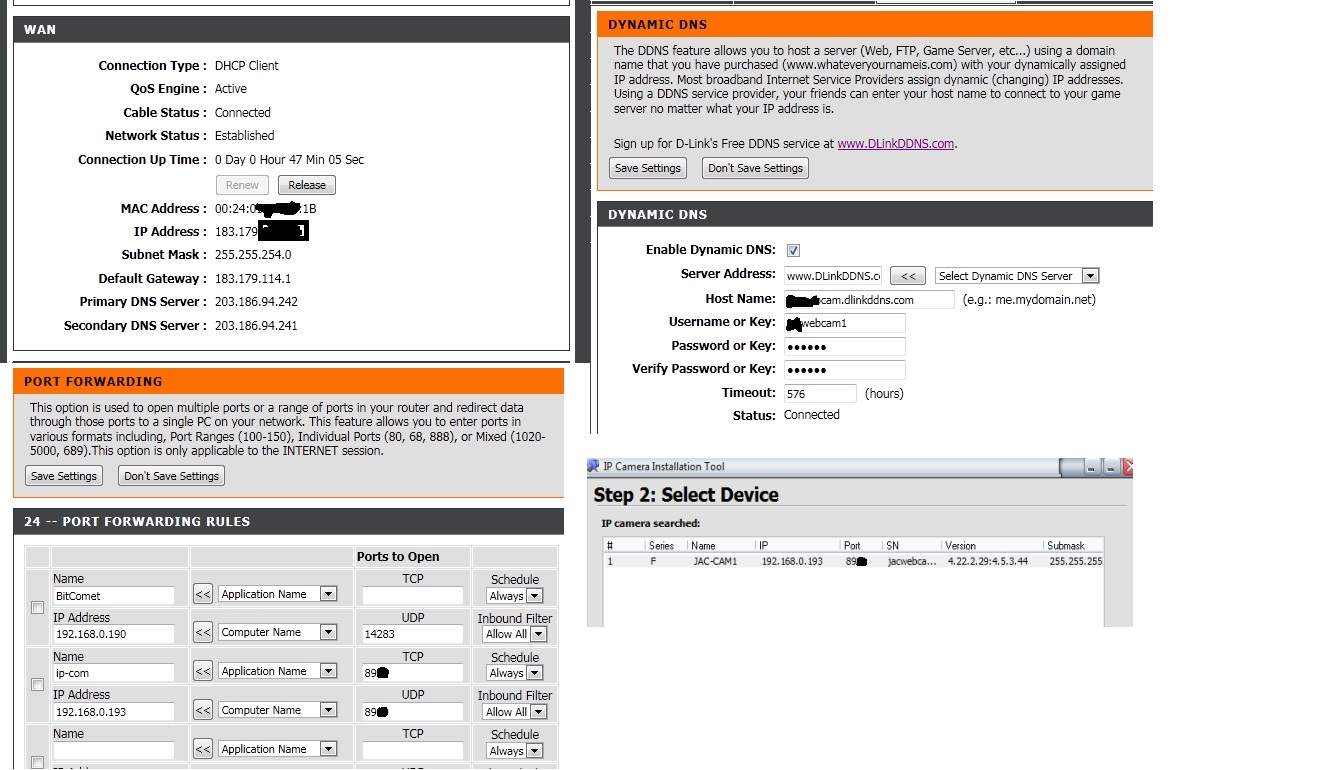Click the << button beside the ip-com name

(202, 671)
